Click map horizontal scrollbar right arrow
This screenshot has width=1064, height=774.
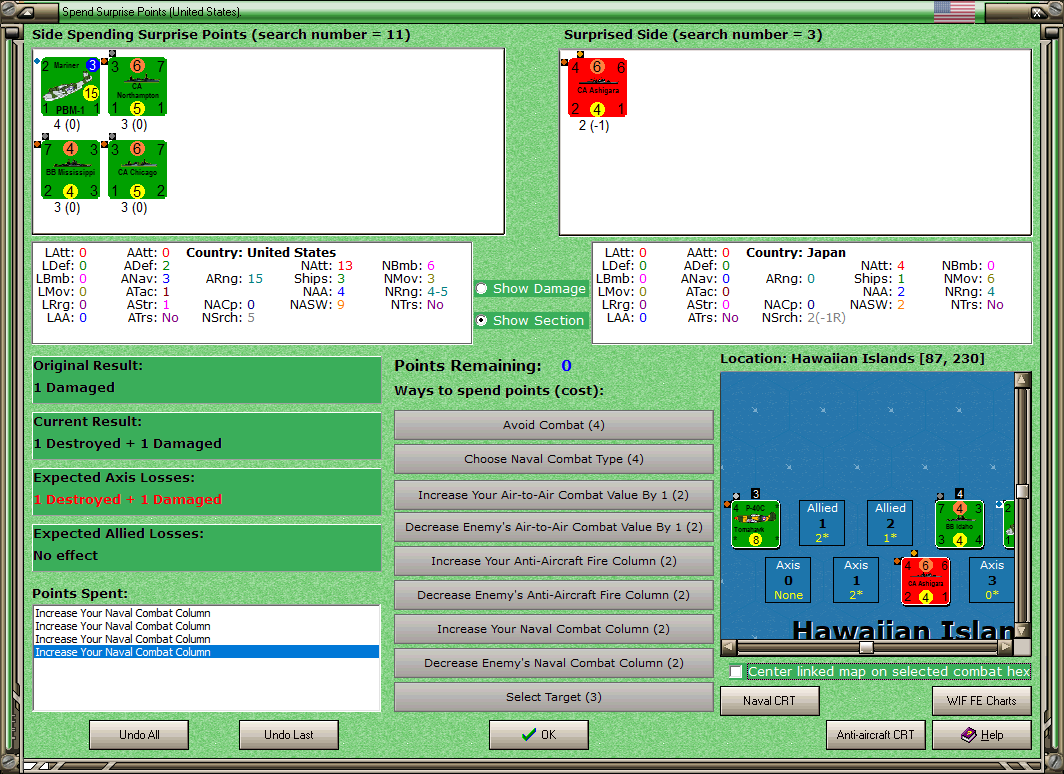point(1006,647)
